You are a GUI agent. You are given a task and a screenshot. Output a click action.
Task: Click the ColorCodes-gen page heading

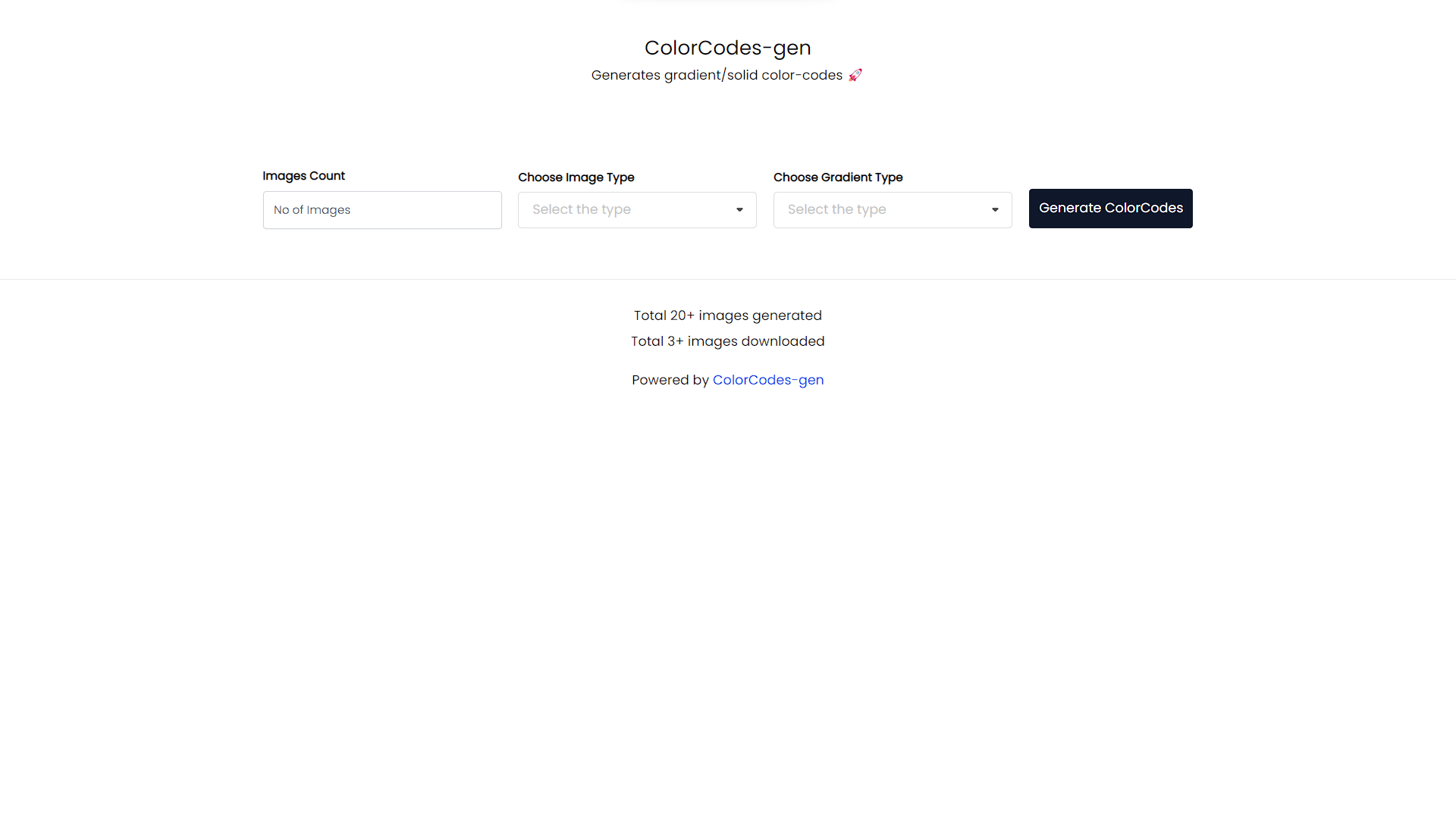(x=728, y=48)
